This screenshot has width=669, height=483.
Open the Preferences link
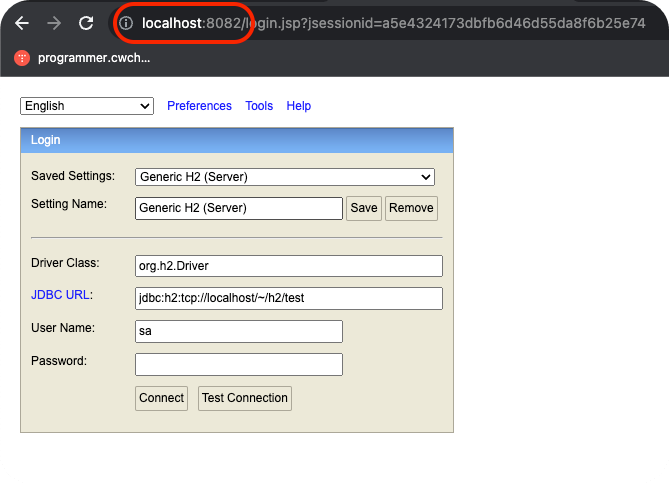199,106
